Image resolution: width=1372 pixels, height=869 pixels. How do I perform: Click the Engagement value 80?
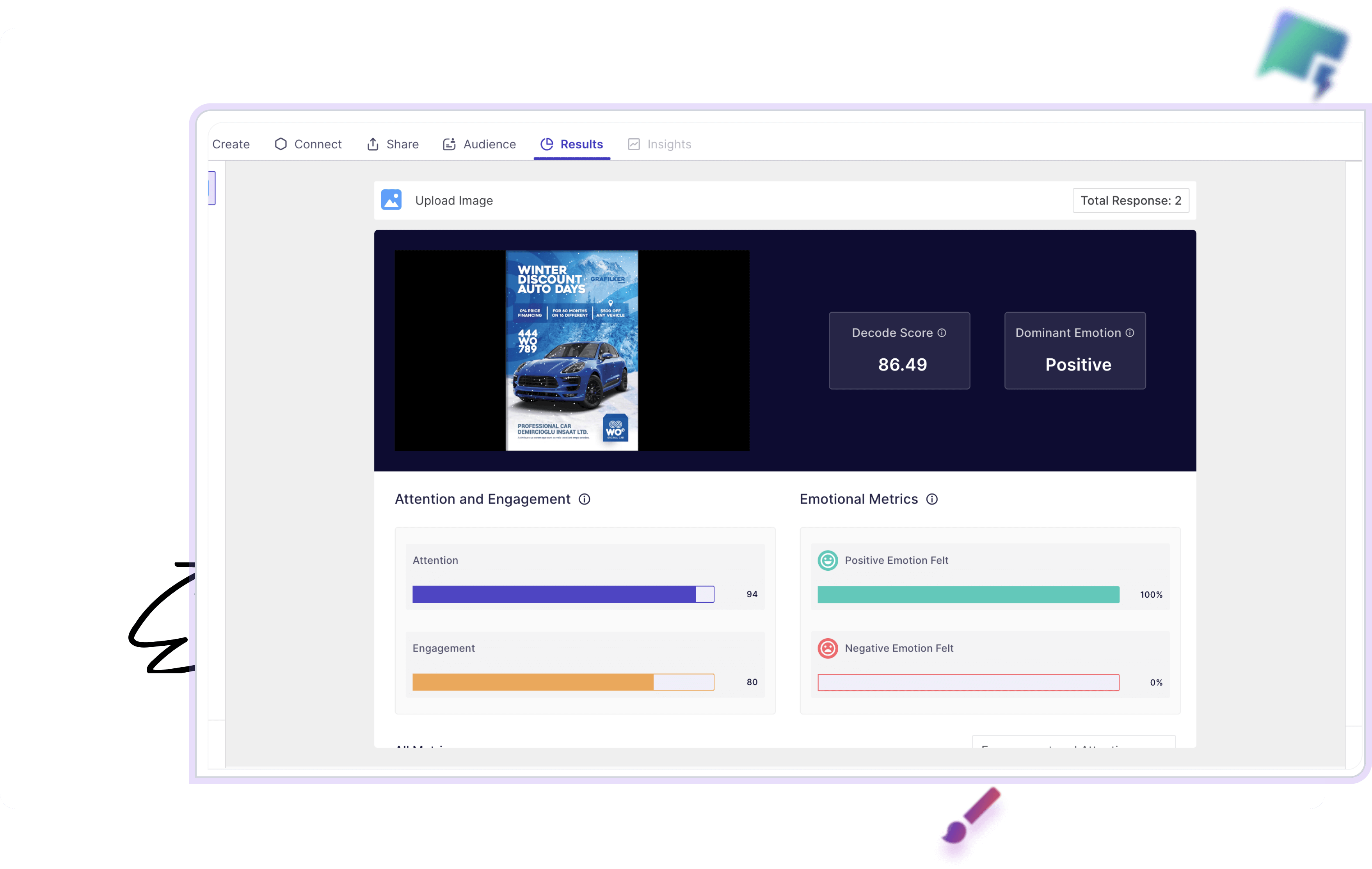(752, 682)
